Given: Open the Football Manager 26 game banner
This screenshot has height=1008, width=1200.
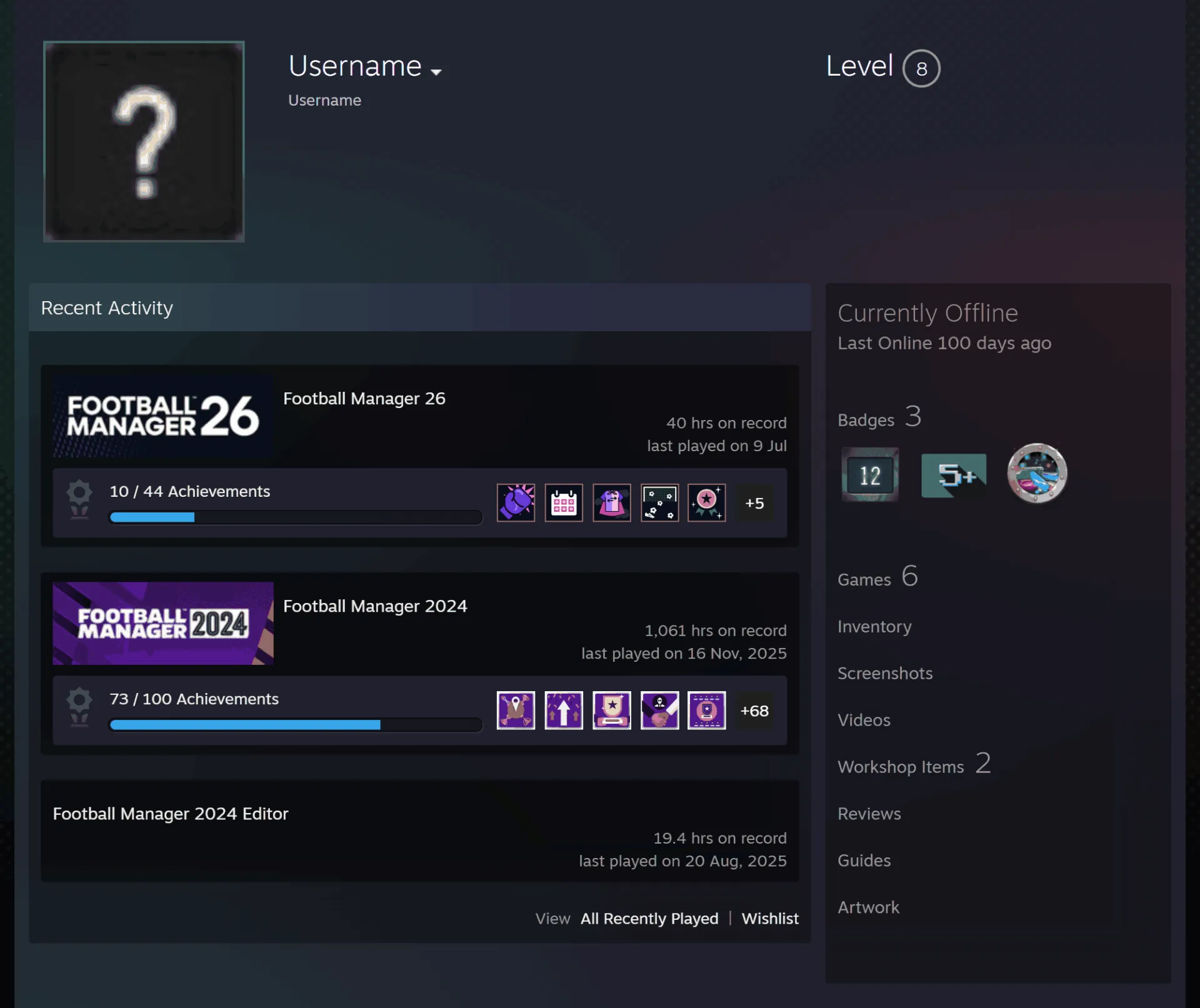Looking at the screenshot, I should 163,416.
